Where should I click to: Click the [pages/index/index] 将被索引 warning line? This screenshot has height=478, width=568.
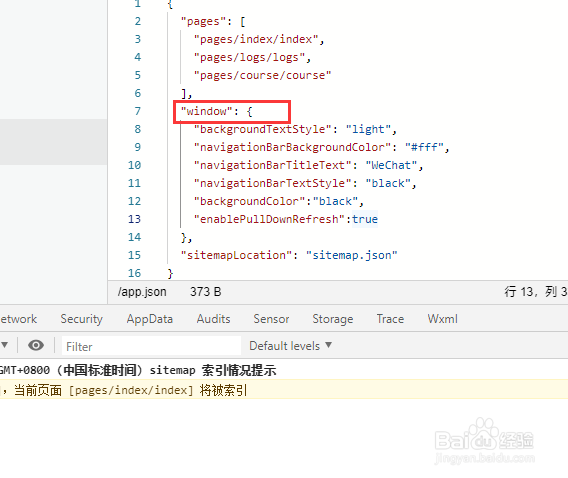pyautogui.click(x=158, y=390)
